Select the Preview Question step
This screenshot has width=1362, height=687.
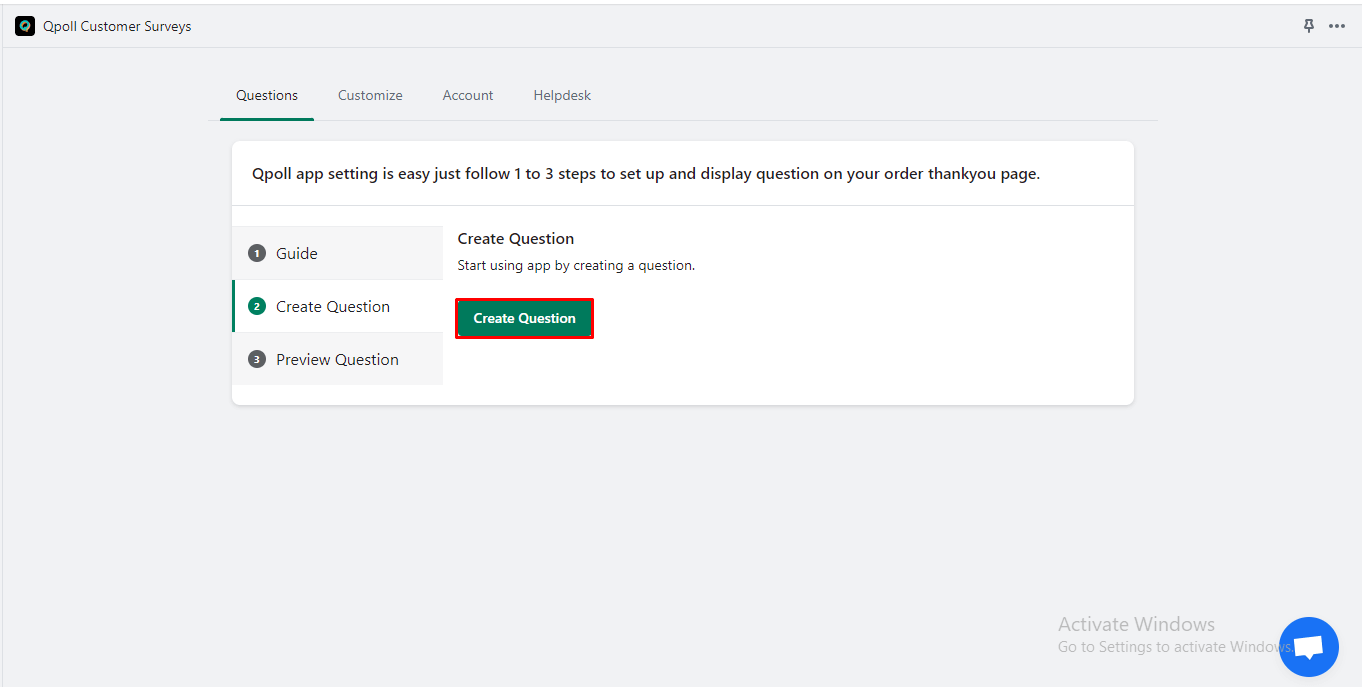tap(338, 359)
